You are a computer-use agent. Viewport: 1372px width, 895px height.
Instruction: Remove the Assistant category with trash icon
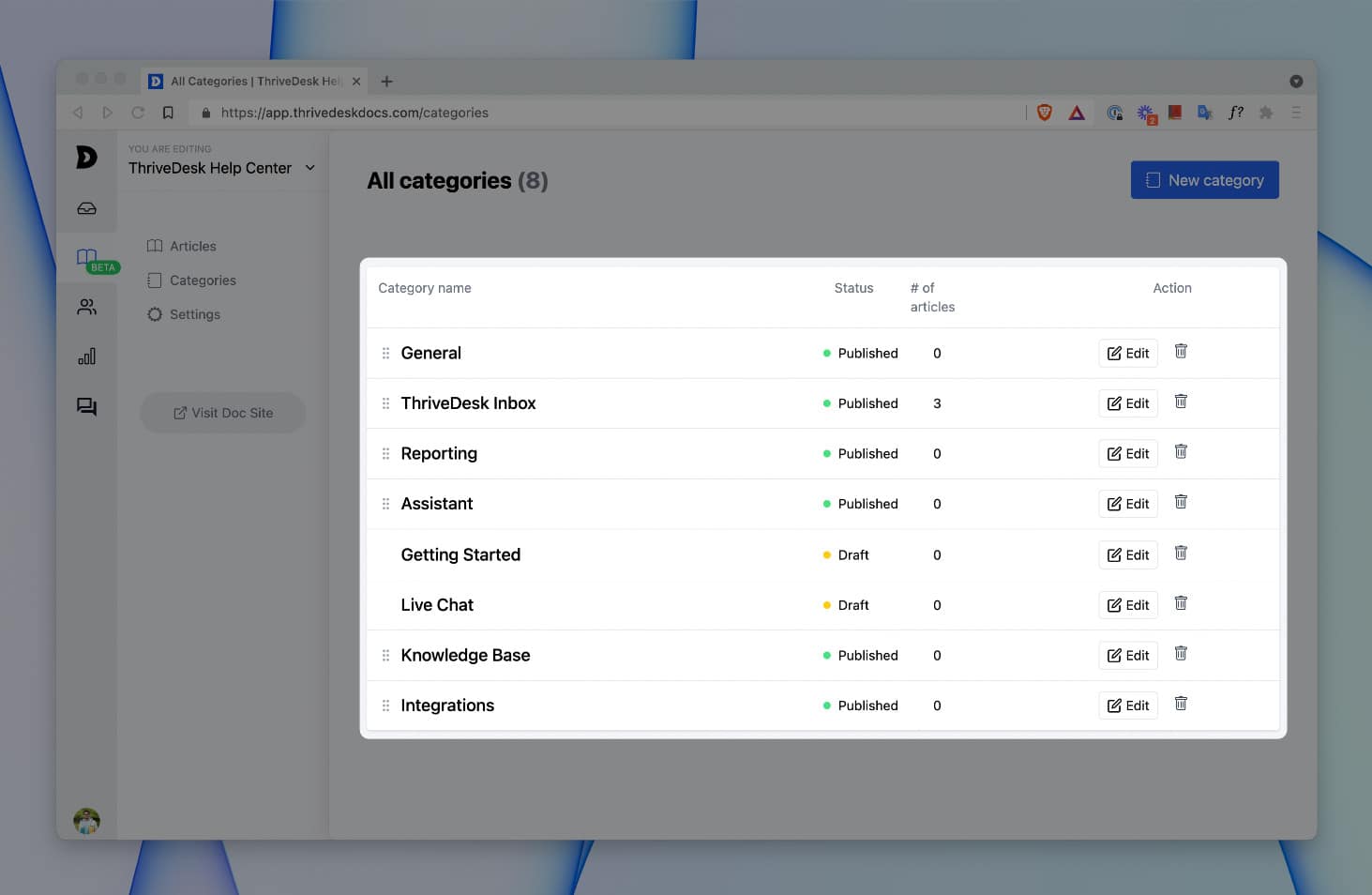tap(1181, 502)
